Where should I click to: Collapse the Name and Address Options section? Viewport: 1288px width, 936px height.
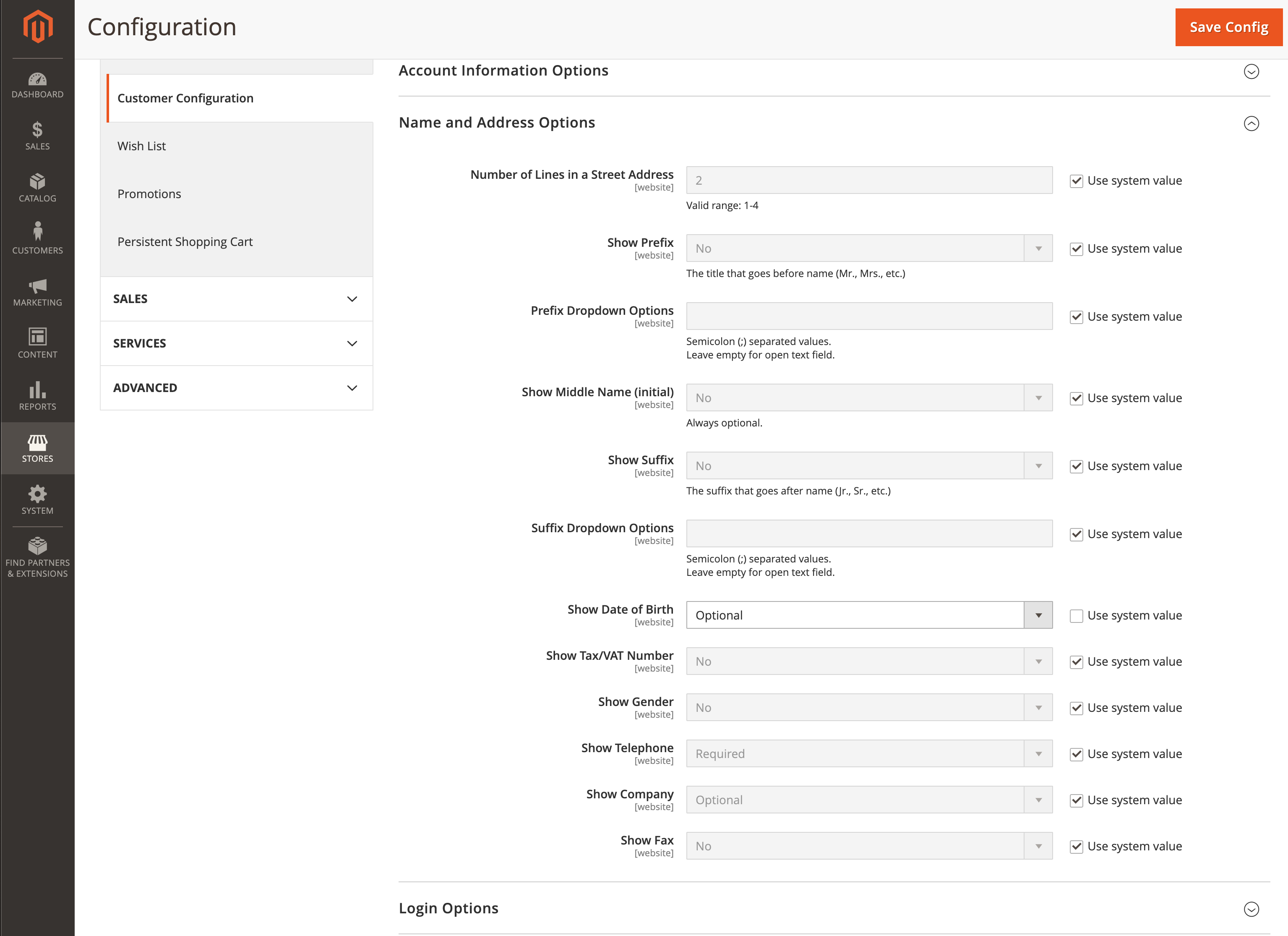pos(1251,123)
